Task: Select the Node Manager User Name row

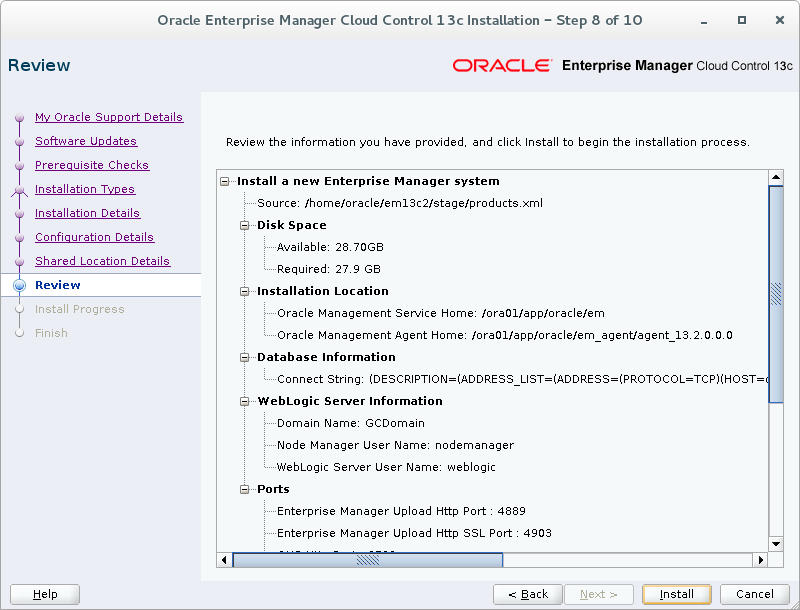Action: point(395,445)
